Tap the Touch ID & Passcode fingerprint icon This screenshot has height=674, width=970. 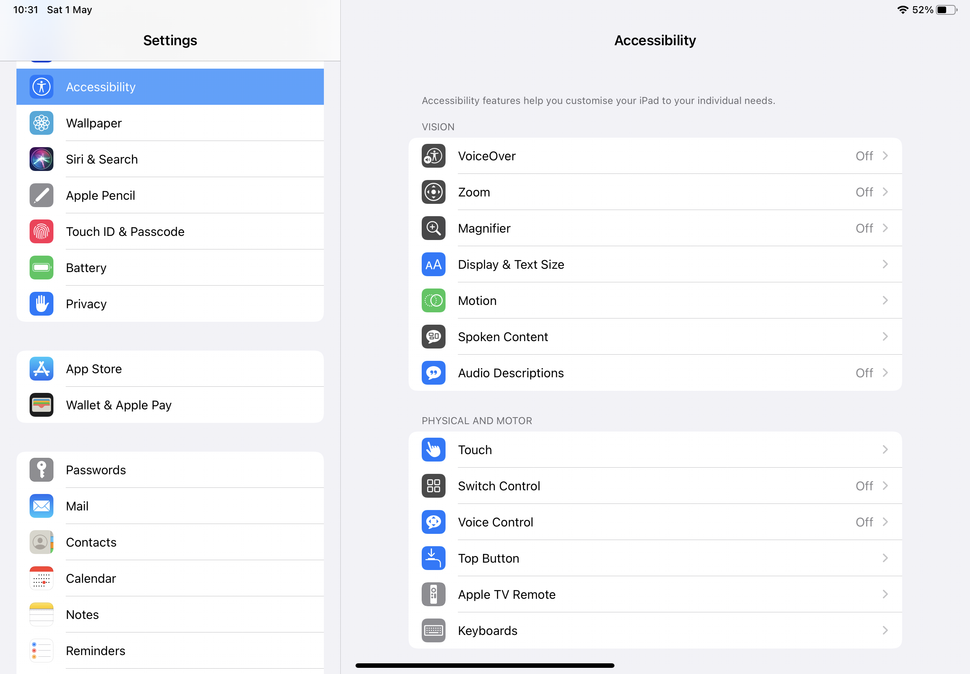tap(41, 231)
